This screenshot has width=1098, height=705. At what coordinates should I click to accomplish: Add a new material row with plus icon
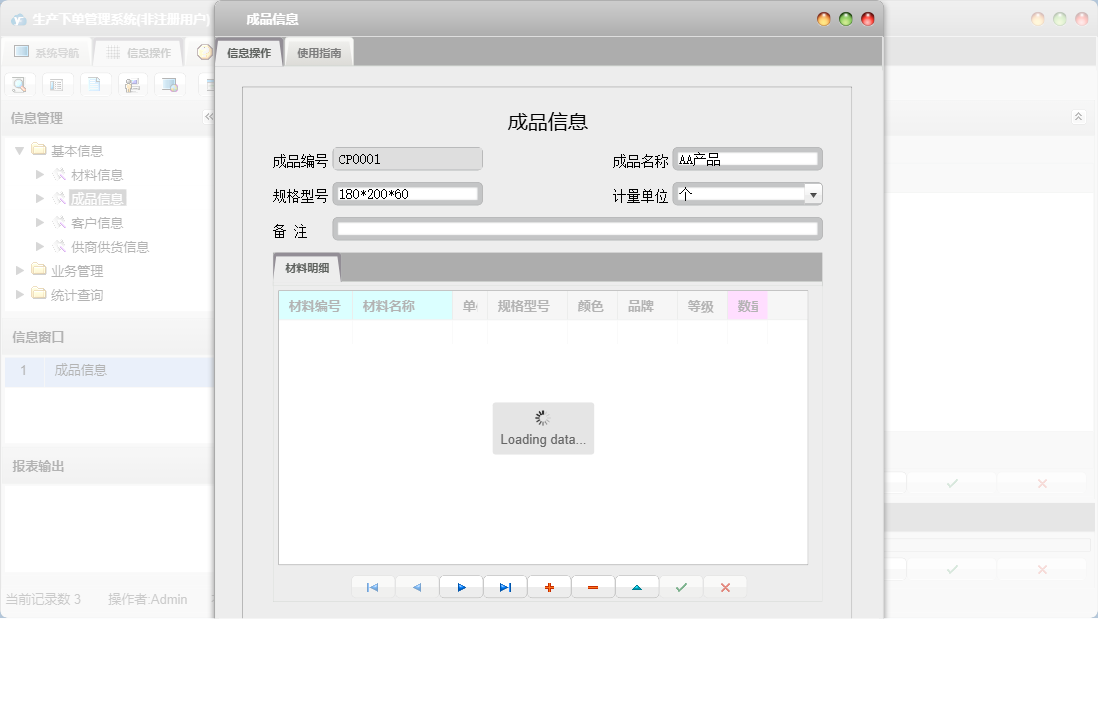549,587
